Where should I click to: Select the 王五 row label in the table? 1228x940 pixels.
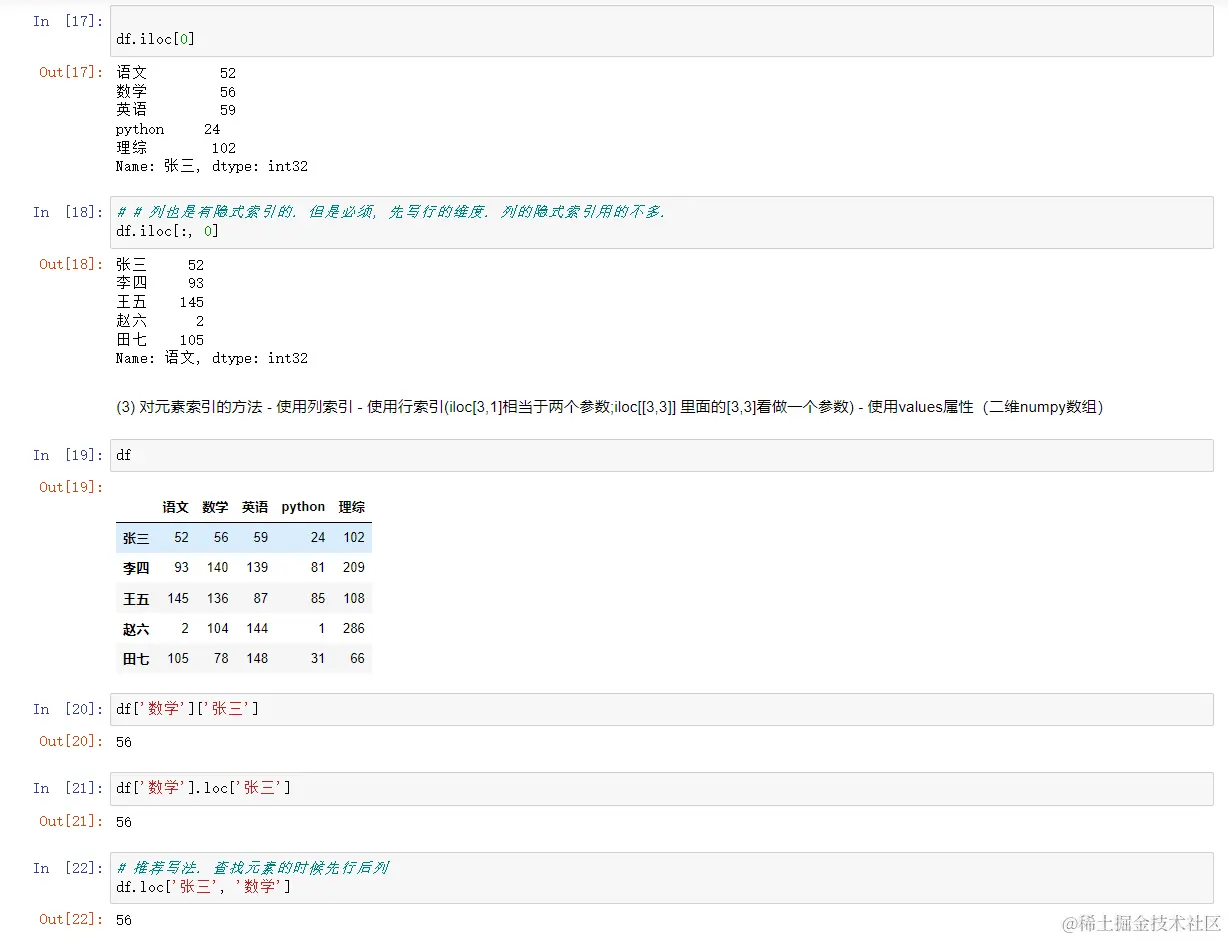(136, 599)
